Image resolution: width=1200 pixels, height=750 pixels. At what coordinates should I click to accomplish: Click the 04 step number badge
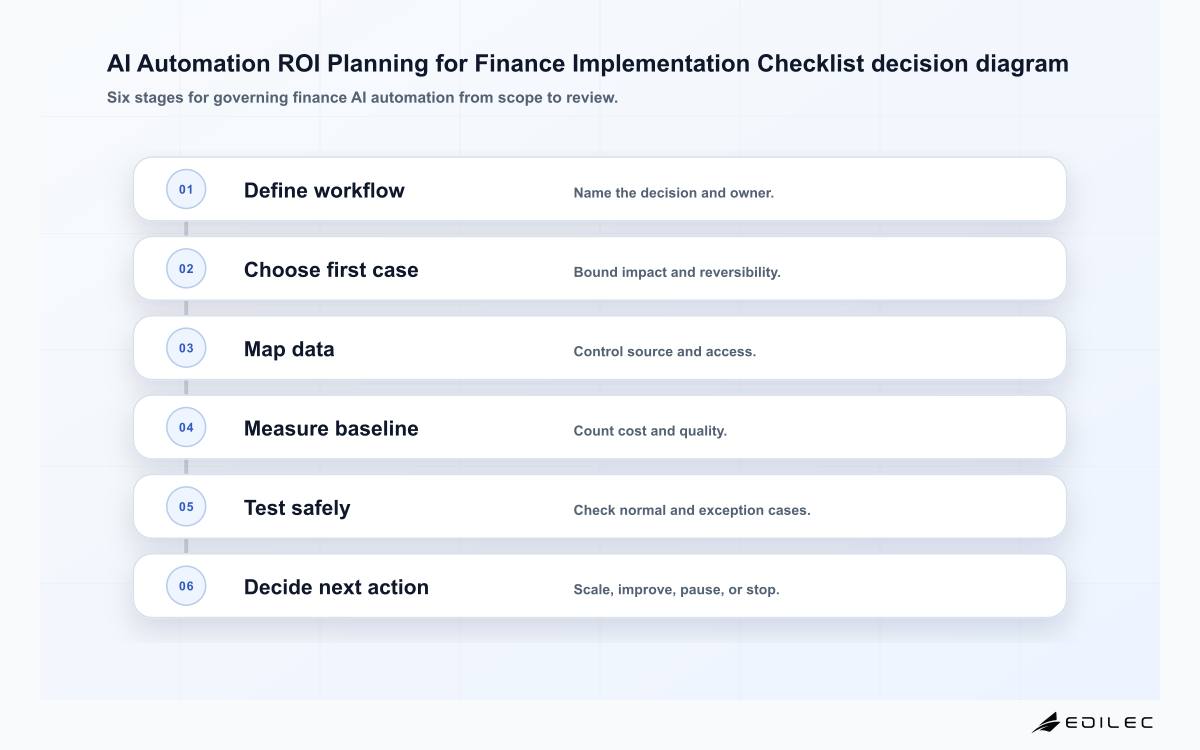click(186, 427)
